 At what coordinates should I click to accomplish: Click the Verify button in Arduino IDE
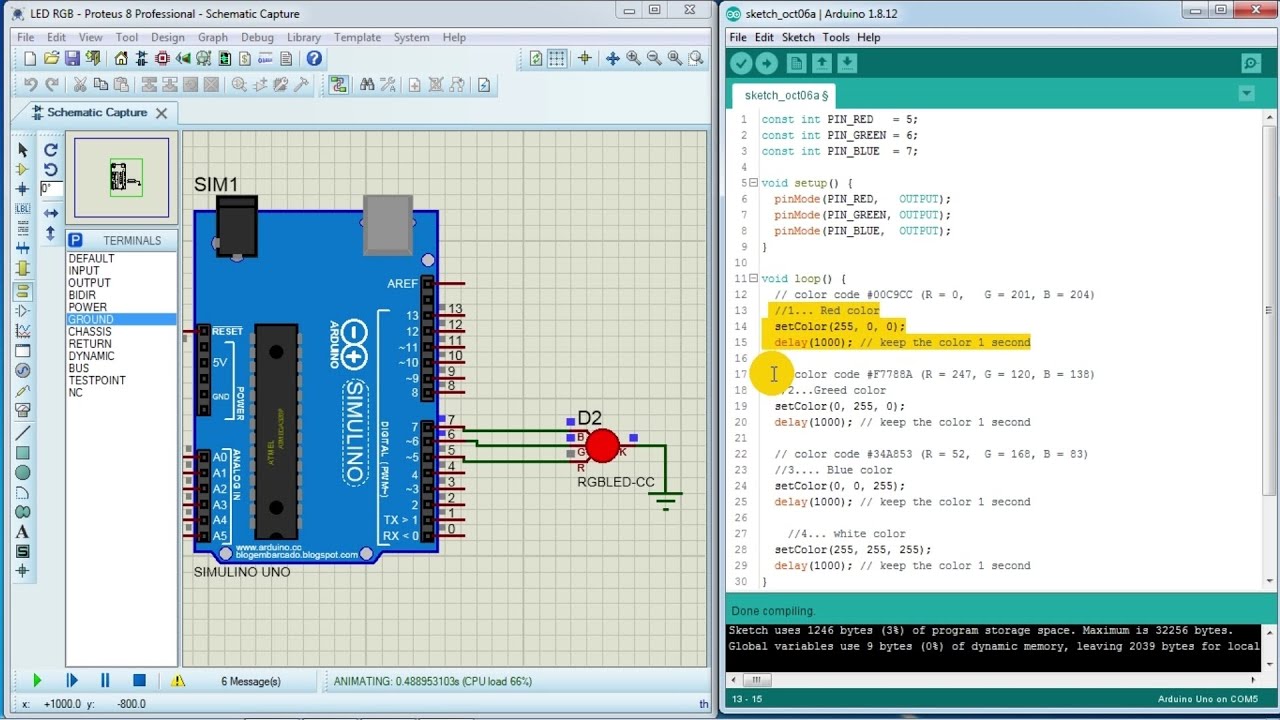(x=741, y=63)
